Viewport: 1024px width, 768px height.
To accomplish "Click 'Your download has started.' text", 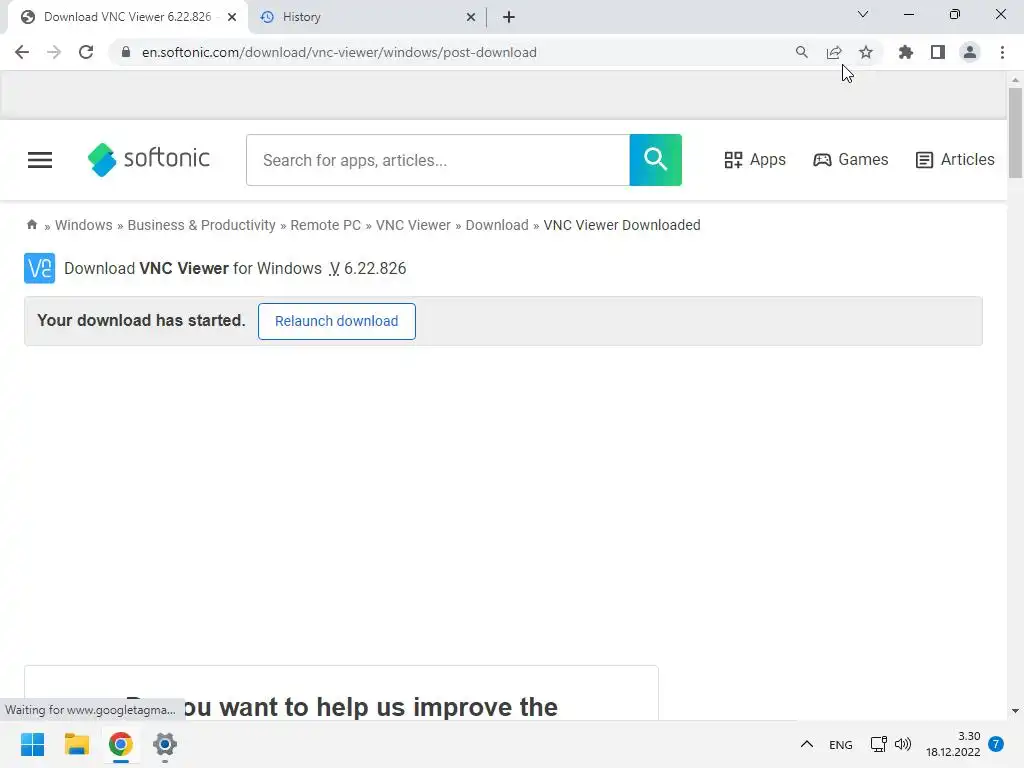I will (x=141, y=320).
